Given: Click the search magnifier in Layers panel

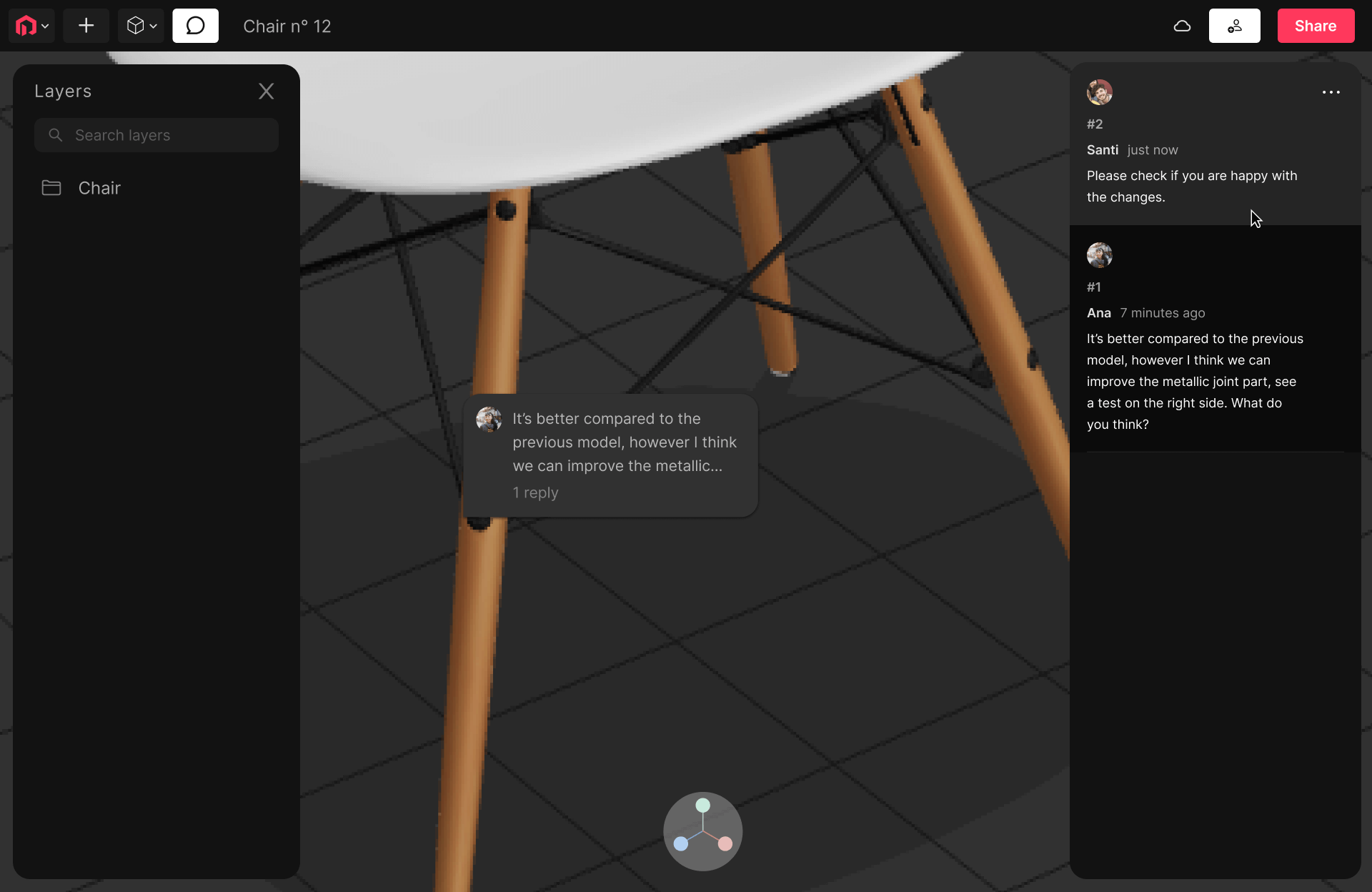Looking at the screenshot, I should pyautogui.click(x=55, y=135).
